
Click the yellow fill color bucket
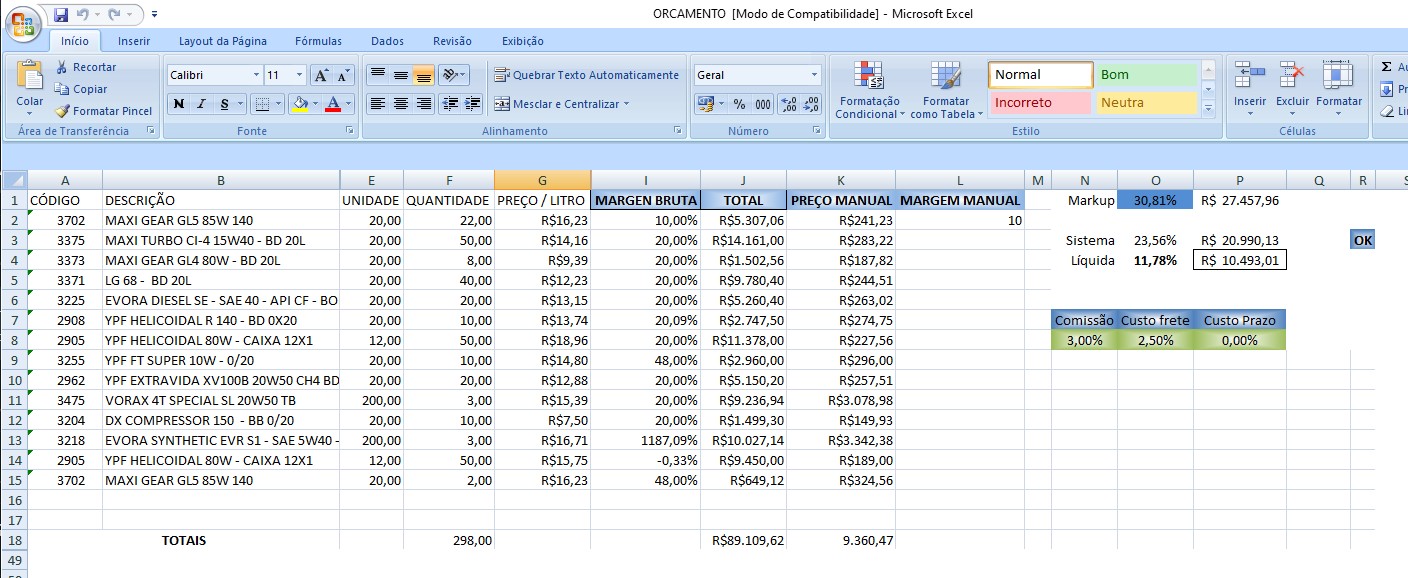[299, 104]
